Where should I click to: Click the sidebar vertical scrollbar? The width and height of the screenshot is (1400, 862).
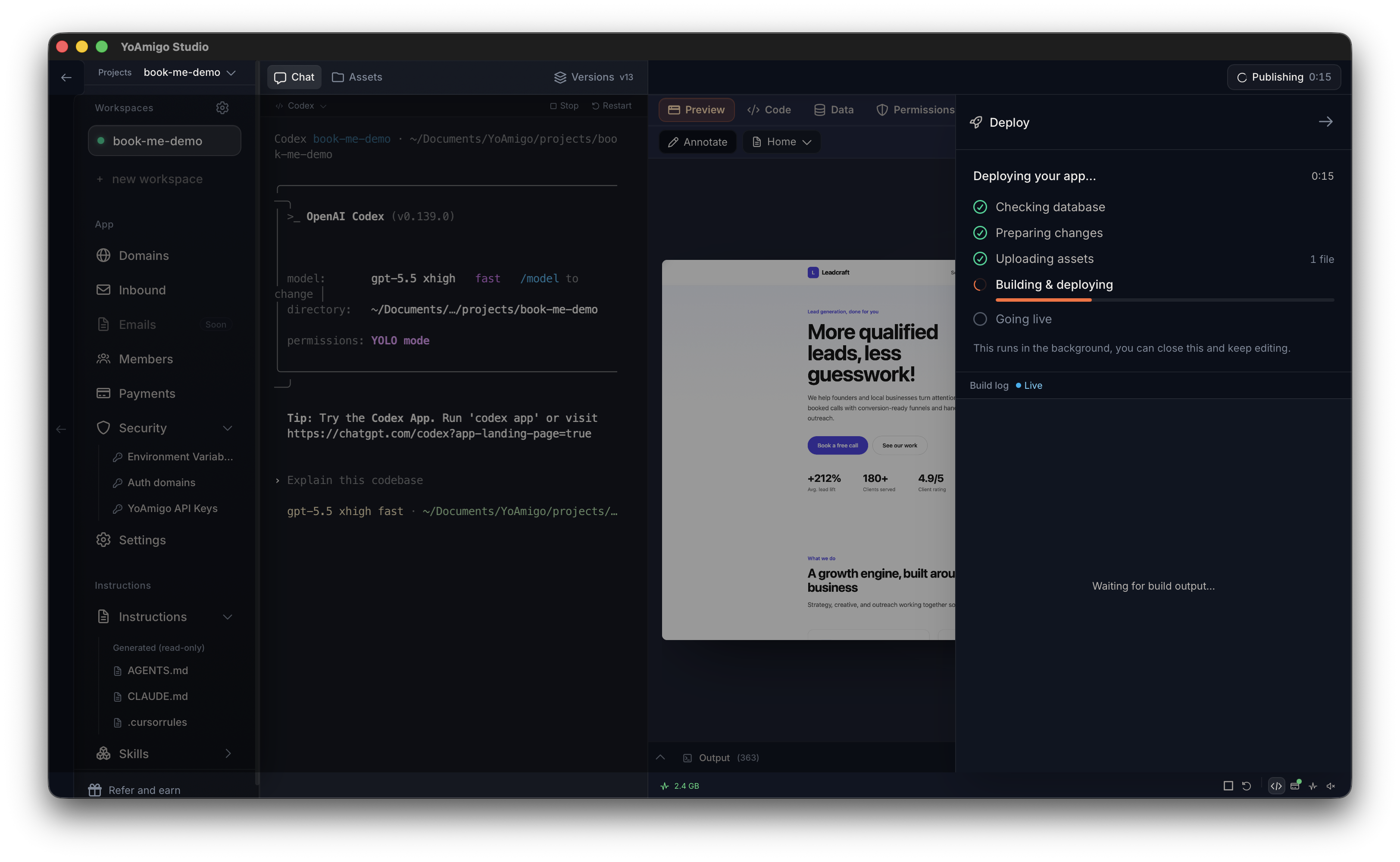257,422
